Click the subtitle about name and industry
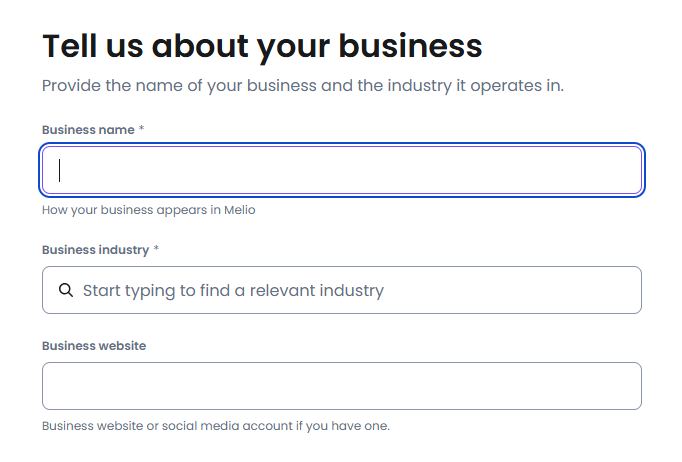 click(303, 86)
